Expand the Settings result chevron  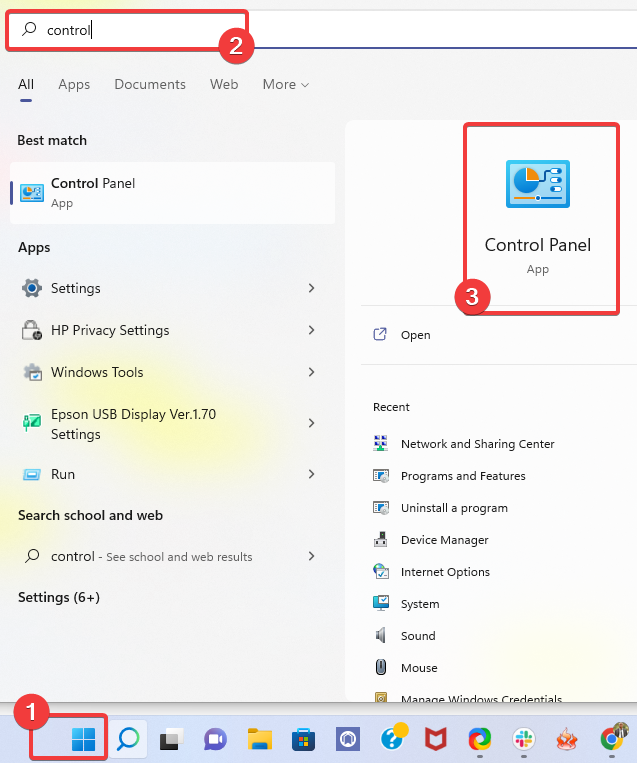(x=311, y=288)
